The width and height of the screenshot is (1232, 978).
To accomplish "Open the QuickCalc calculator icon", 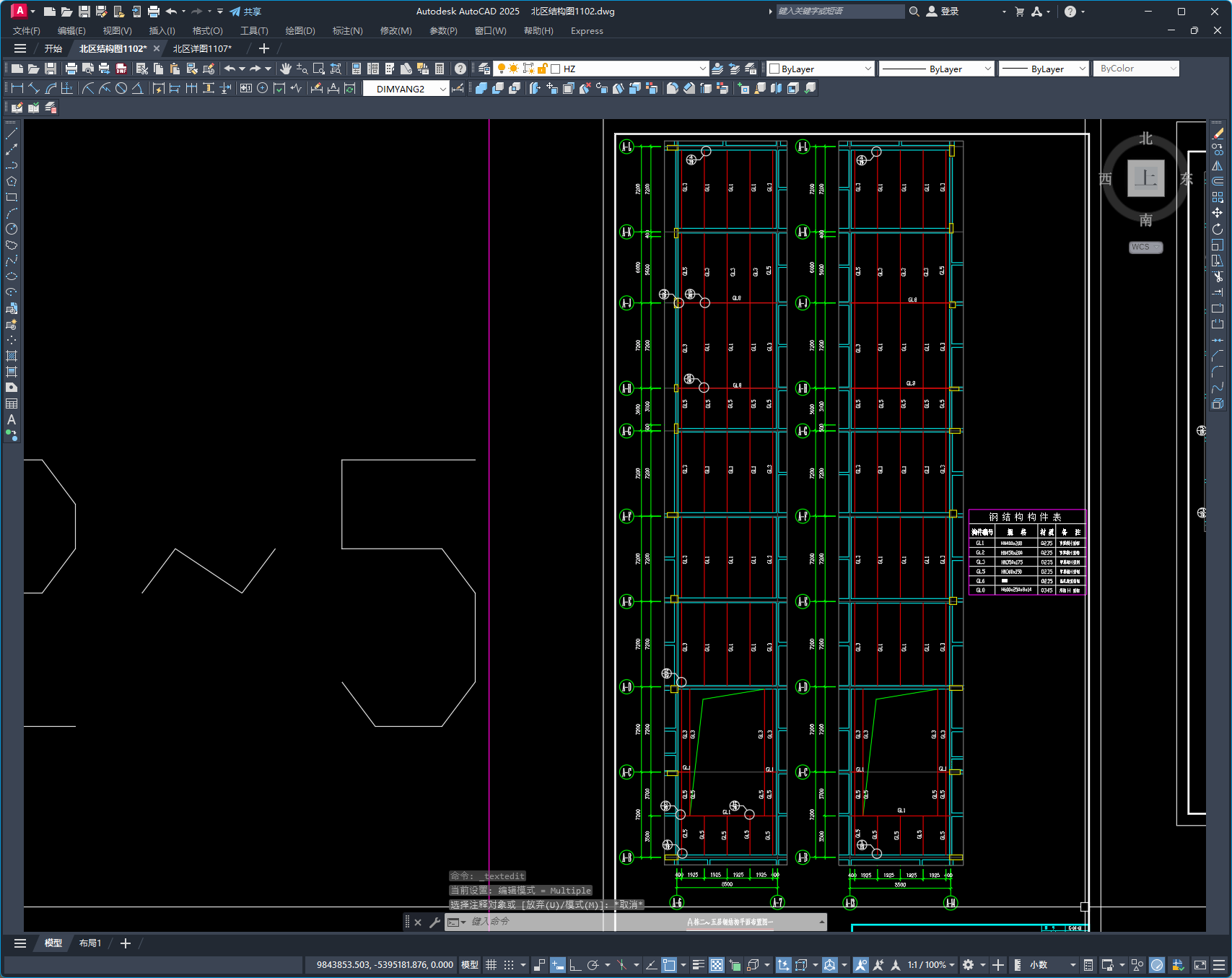I will coord(440,69).
